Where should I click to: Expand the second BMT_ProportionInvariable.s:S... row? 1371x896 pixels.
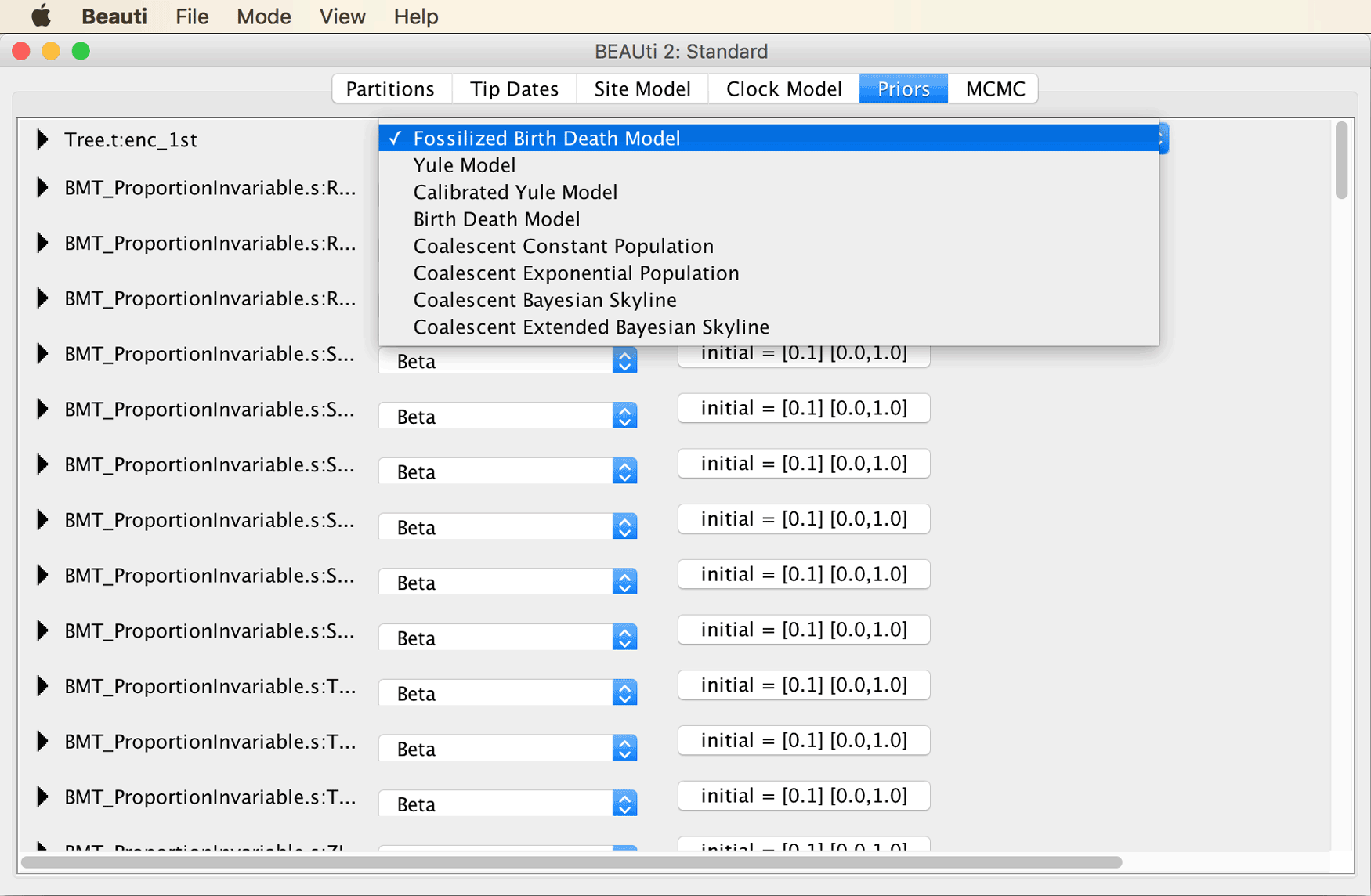pyautogui.click(x=42, y=410)
